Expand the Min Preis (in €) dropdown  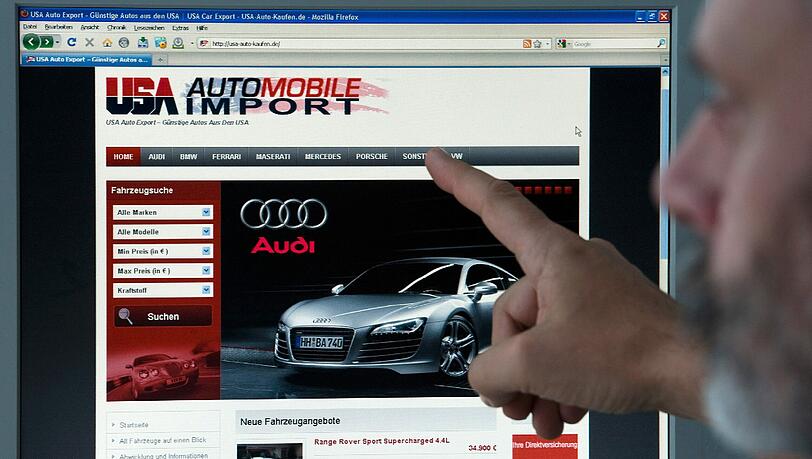click(163, 251)
